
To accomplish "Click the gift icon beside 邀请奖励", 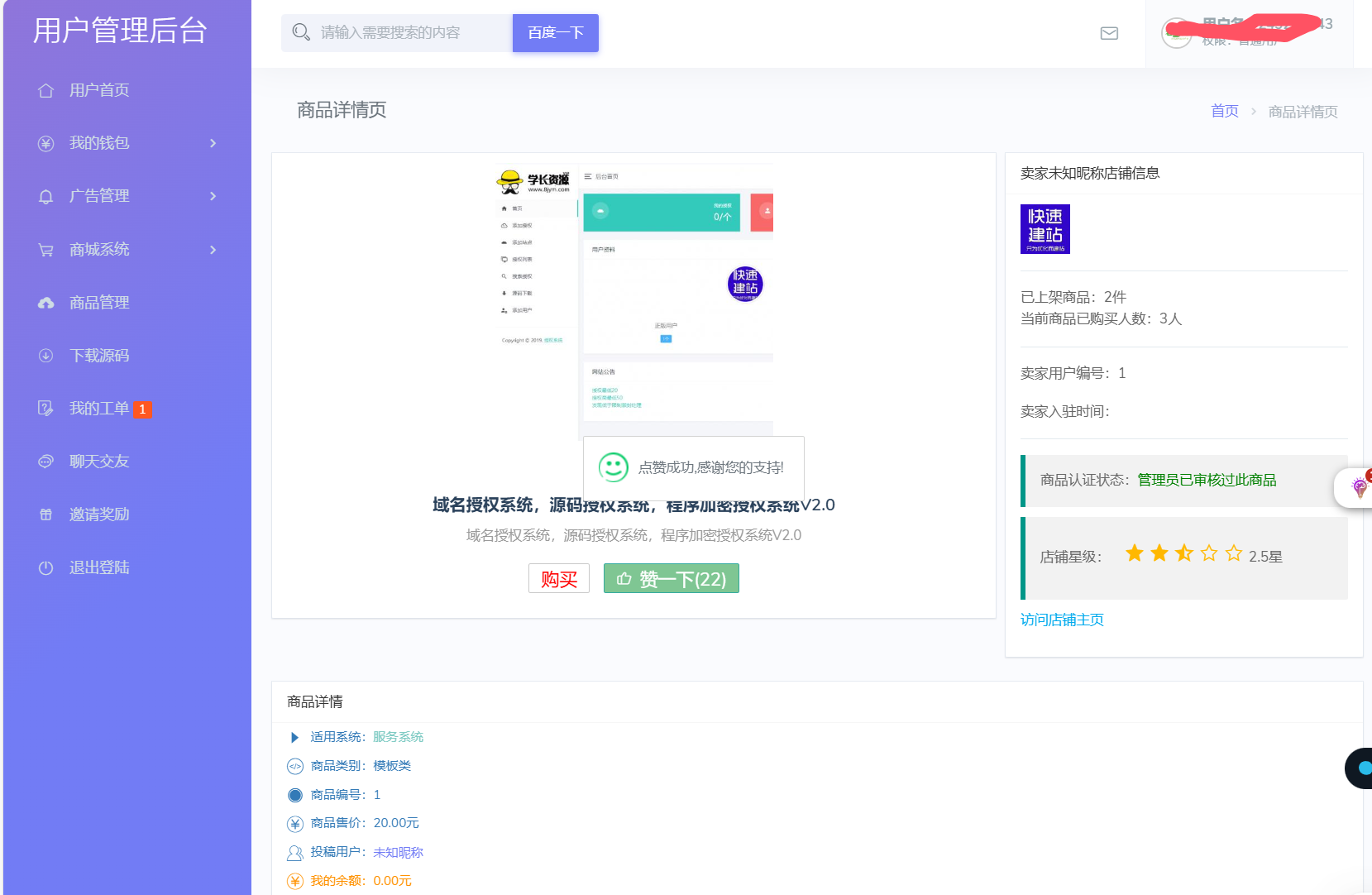I will 46,515.
